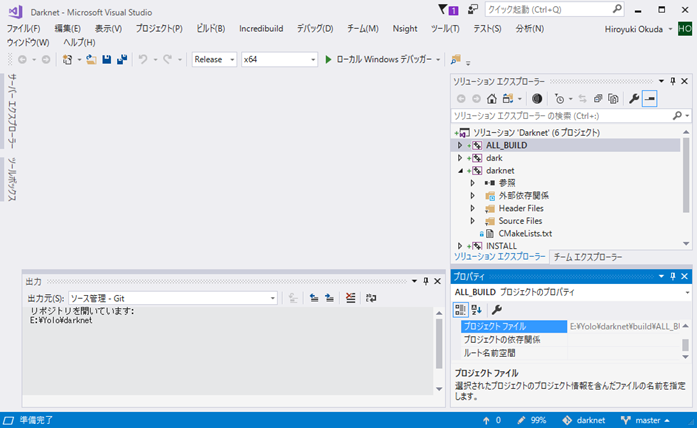This screenshot has width=697, height=428.
Task: Start debugging with the green play icon
Action: pos(328,60)
